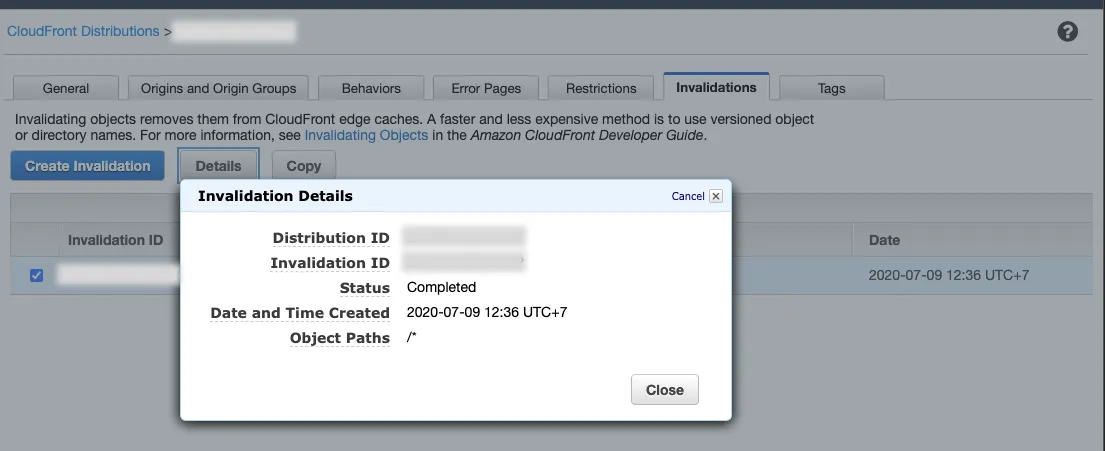1105x451 pixels.
Task: Click the Invalidation ID label in dialog
Action: [x=330, y=263]
